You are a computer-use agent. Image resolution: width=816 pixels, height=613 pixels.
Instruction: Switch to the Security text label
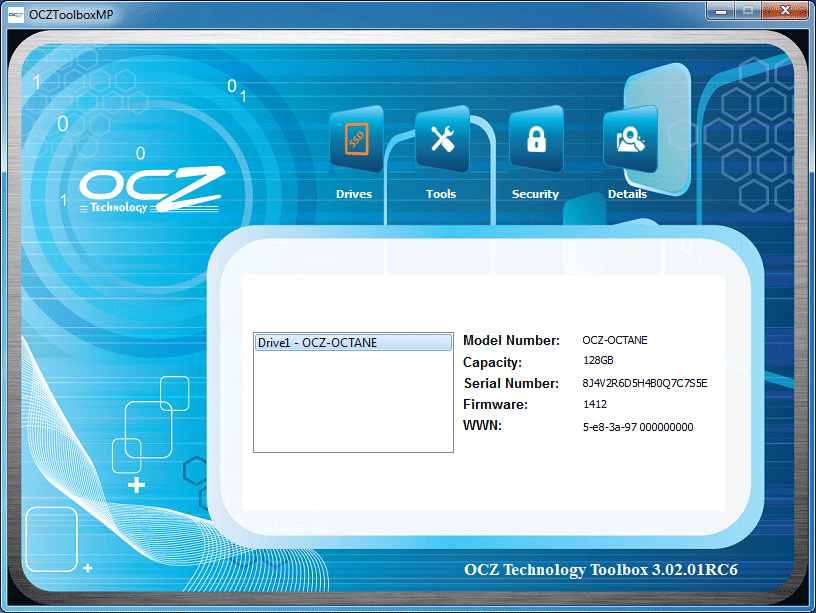tap(535, 194)
